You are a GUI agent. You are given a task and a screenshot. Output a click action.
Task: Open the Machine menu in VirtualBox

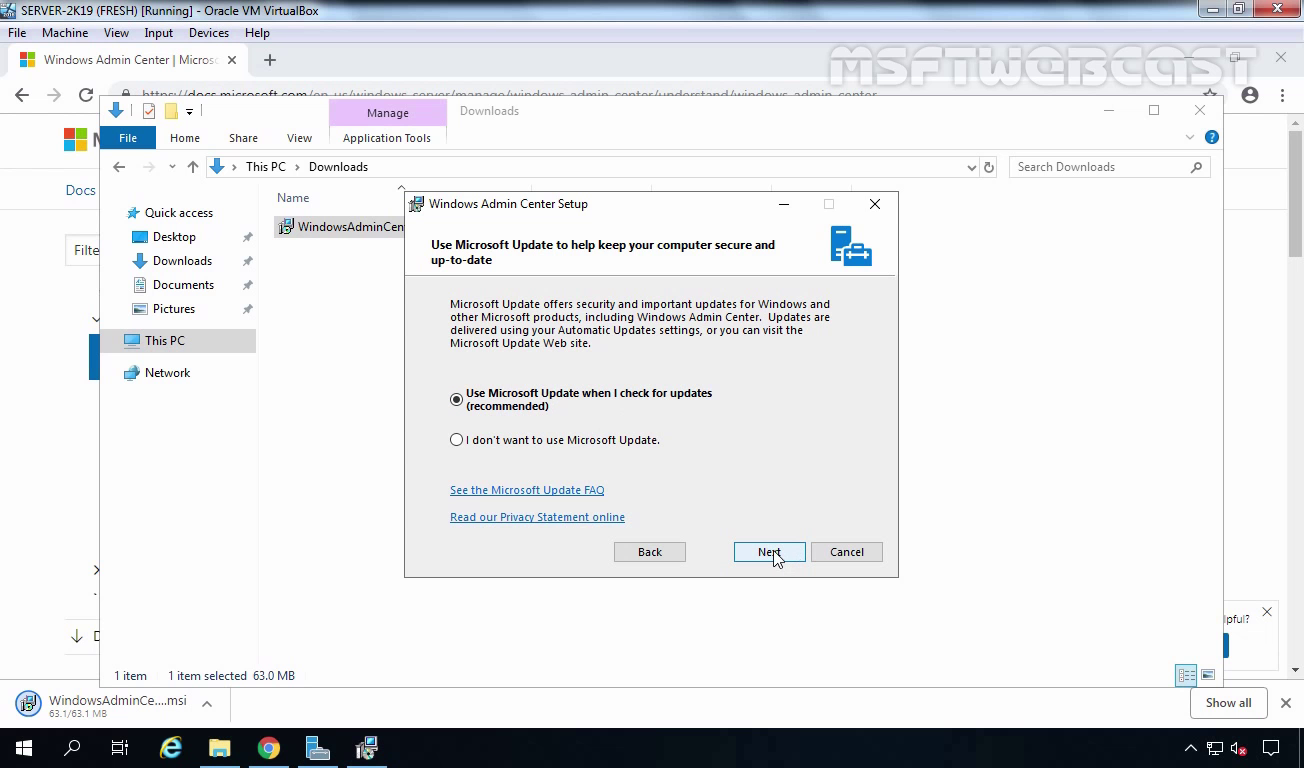[65, 33]
